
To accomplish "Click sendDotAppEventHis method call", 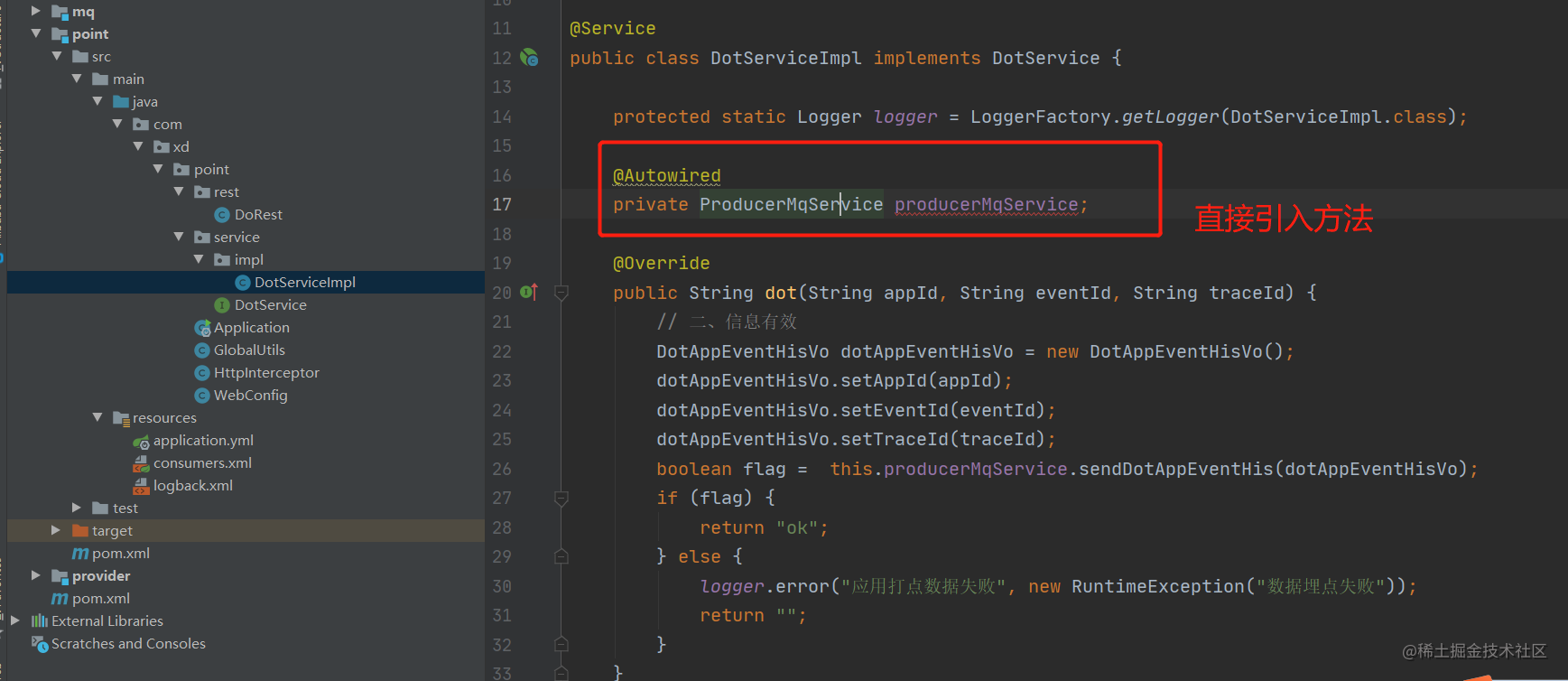I will (1176, 469).
